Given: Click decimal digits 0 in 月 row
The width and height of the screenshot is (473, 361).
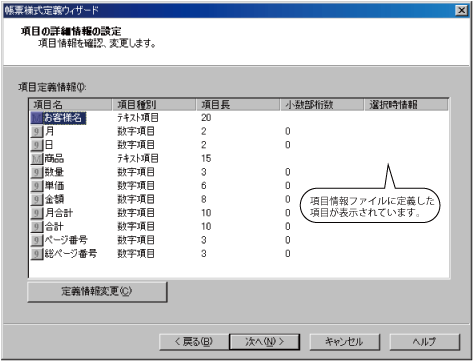Looking at the screenshot, I should (x=288, y=131).
